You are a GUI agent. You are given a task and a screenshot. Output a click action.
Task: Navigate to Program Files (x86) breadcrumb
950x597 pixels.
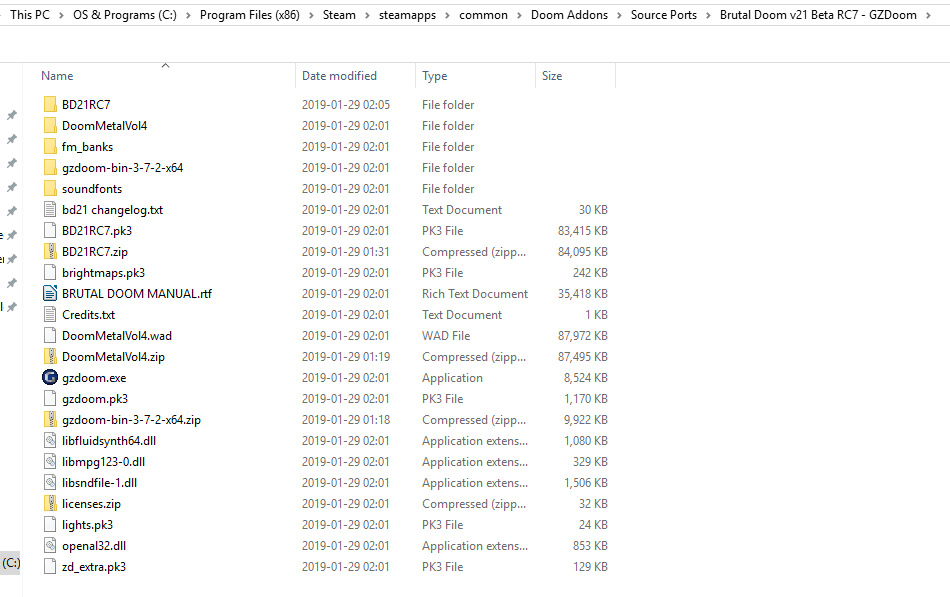click(250, 15)
